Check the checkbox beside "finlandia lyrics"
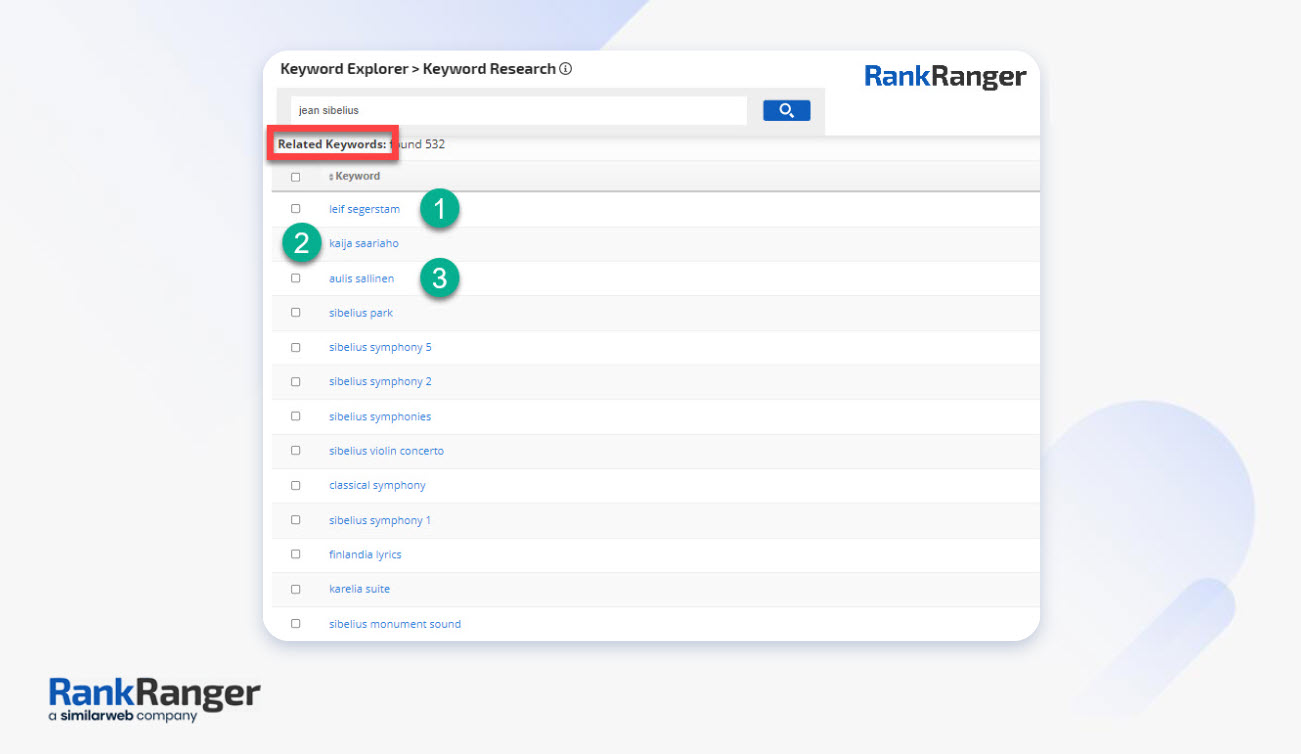Viewport: 1301px width, 754px height. click(x=295, y=554)
